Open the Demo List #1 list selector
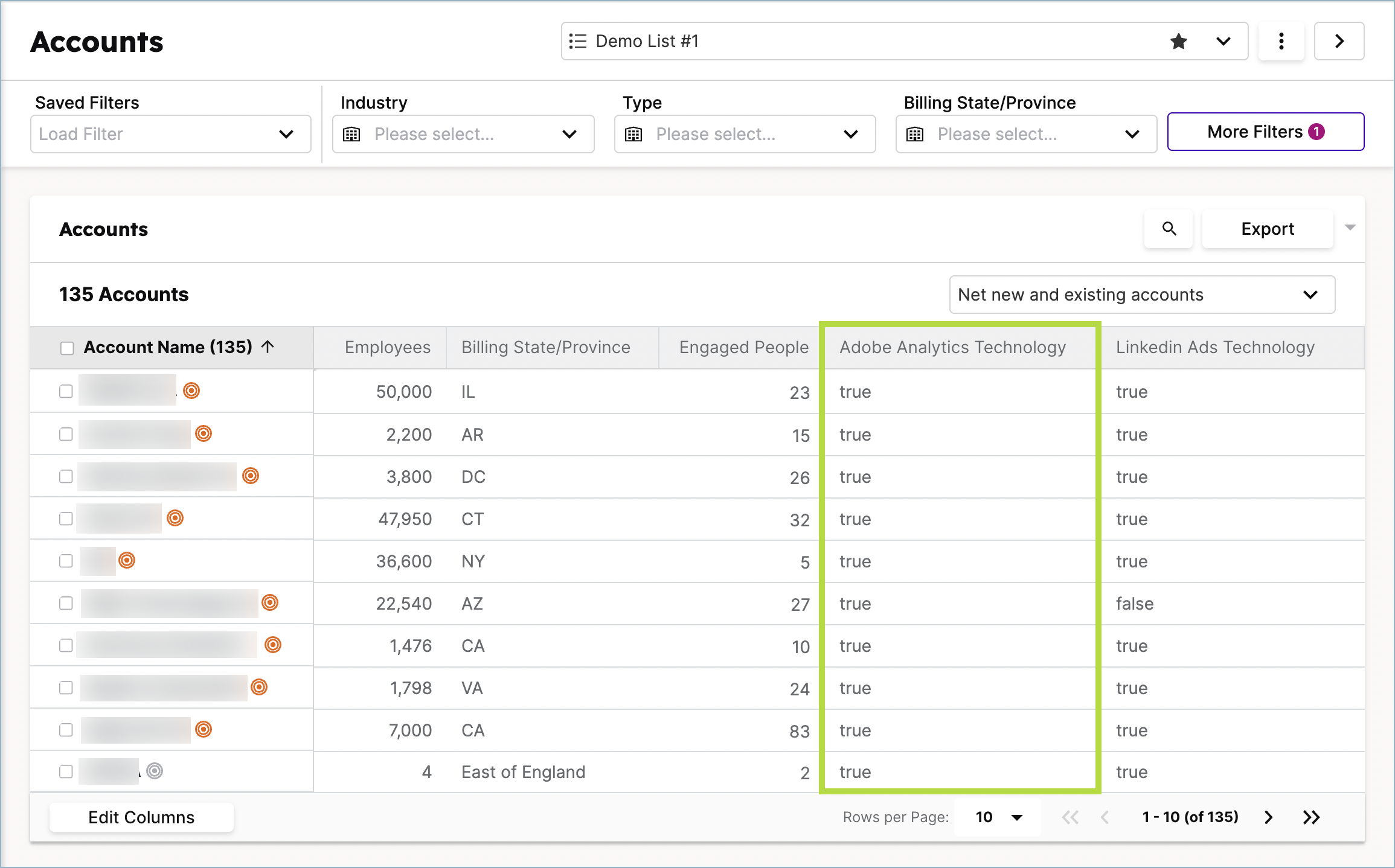This screenshot has width=1395, height=868. [x=1223, y=41]
